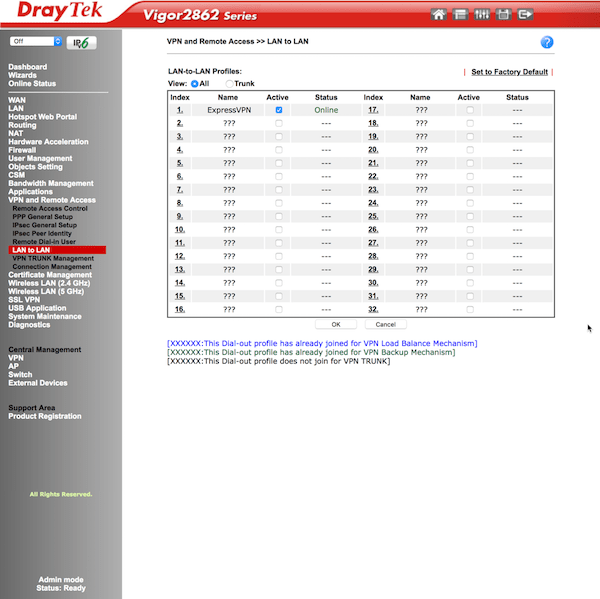Open the list view icon in header

click(460, 15)
